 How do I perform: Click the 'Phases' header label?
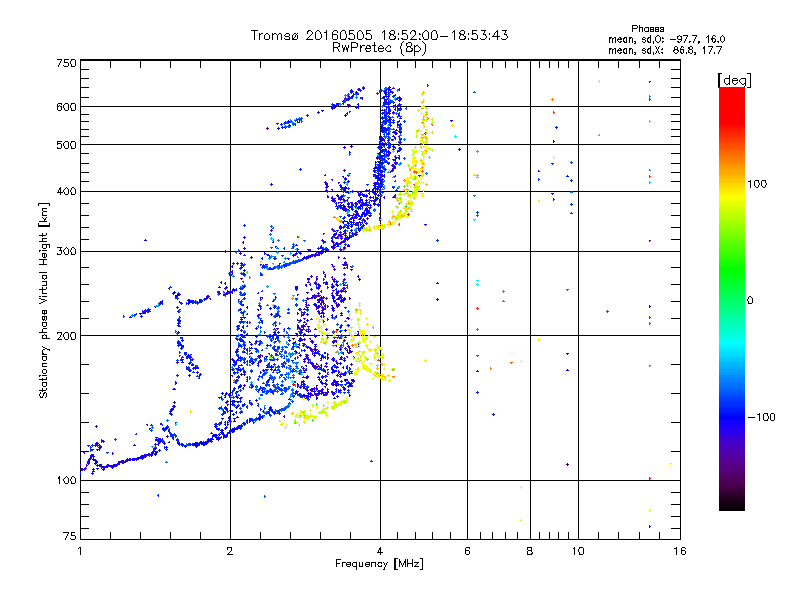(x=647, y=29)
